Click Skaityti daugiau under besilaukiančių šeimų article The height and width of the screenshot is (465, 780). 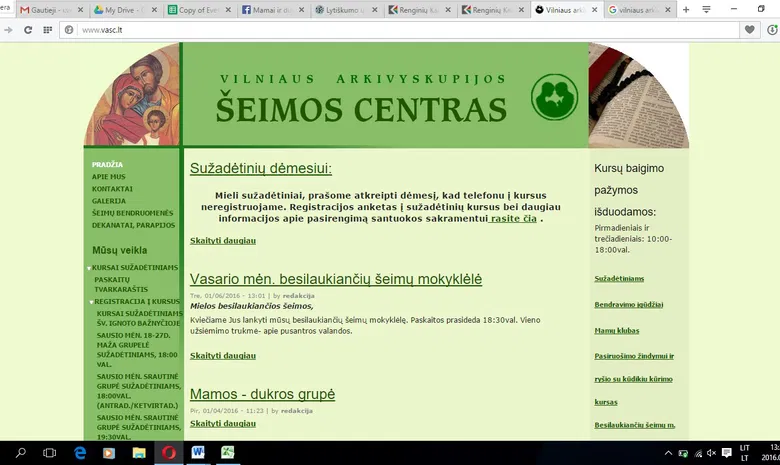coord(223,356)
